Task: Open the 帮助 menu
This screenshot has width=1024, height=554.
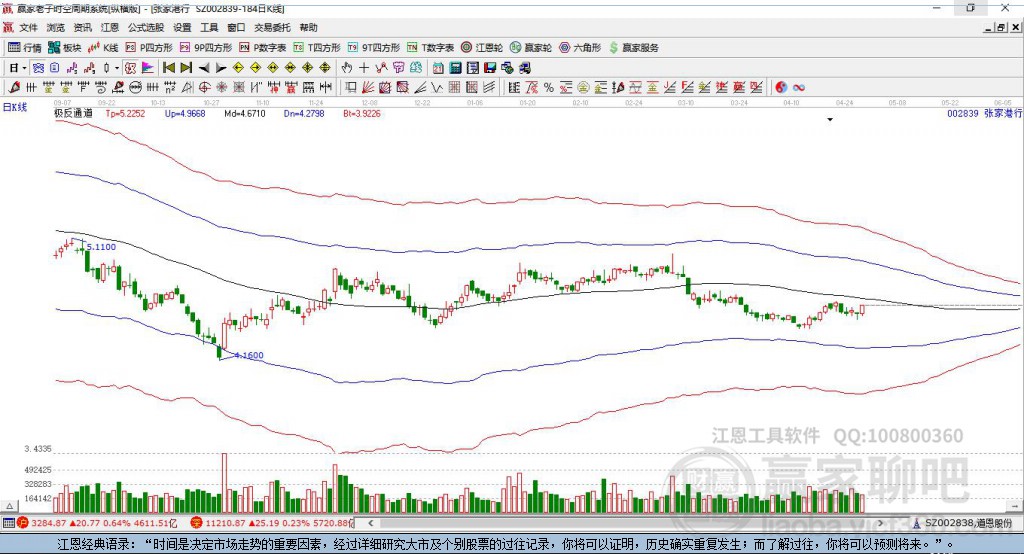Action: coord(308,27)
